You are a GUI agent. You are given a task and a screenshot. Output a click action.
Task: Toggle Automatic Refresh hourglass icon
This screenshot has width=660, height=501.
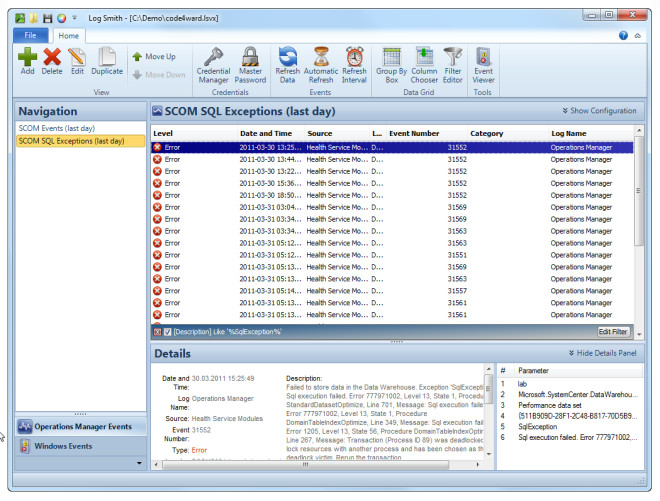pyautogui.click(x=321, y=56)
